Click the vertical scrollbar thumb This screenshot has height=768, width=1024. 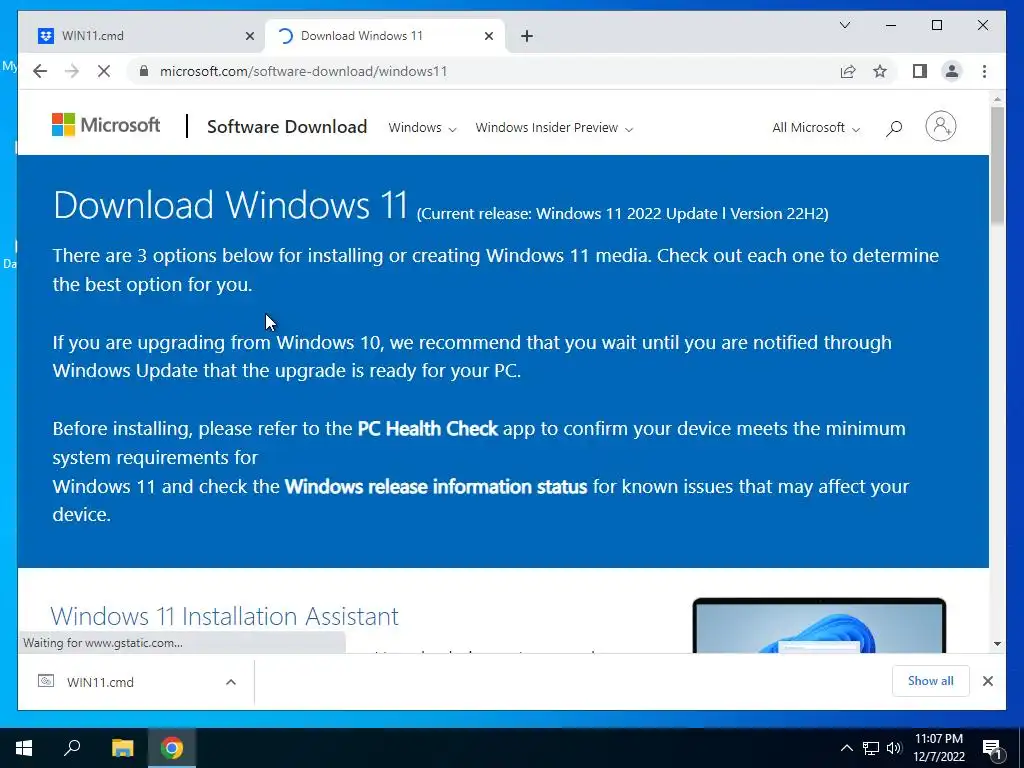pos(997,166)
